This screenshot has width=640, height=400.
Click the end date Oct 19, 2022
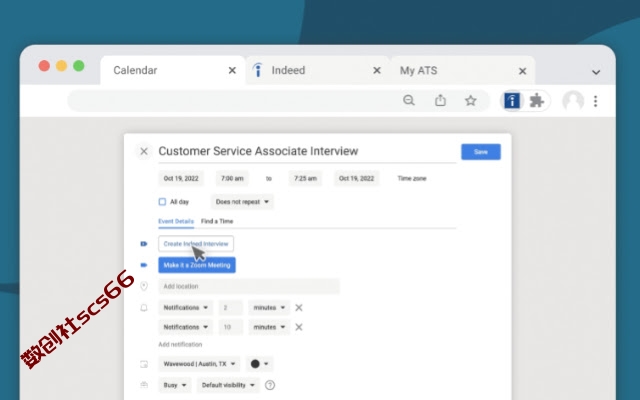(356, 178)
